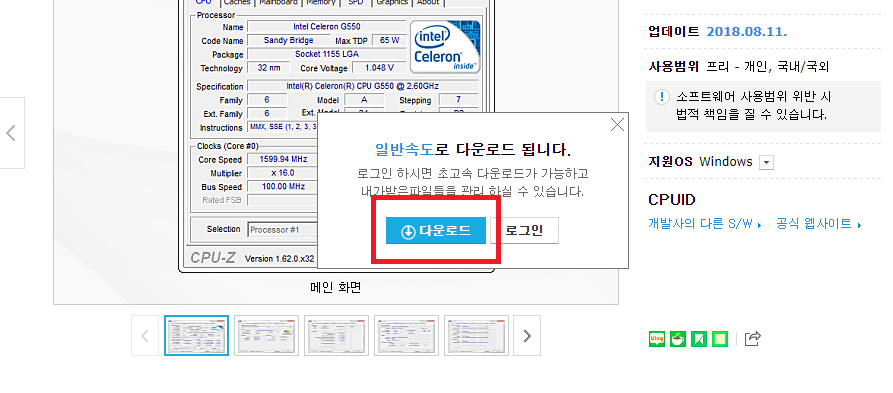893x393 pixels.
Task: Click the Graphics tab in CPU-Z screenshot
Action: tap(392, 2)
